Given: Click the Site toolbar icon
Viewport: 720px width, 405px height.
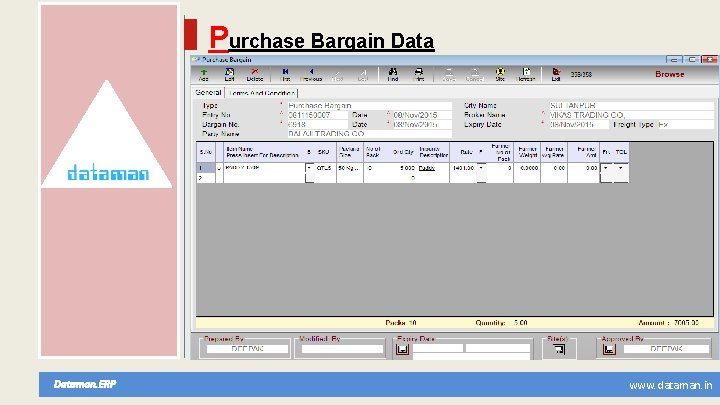Looking at the screenshot, I should click(x=500, y=74).
